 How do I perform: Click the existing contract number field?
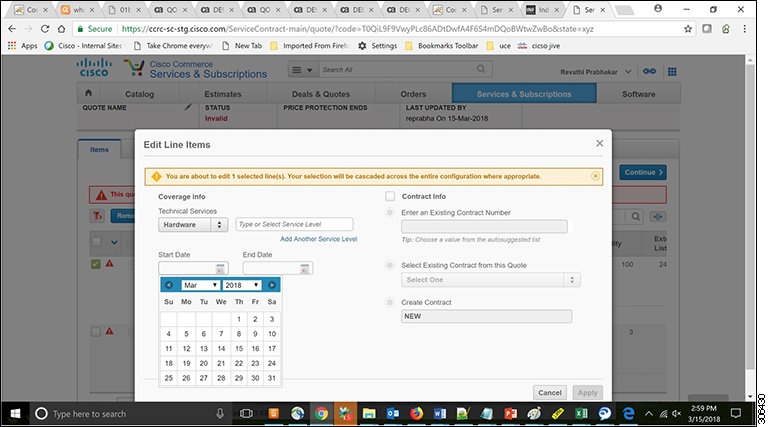[484, 226]
